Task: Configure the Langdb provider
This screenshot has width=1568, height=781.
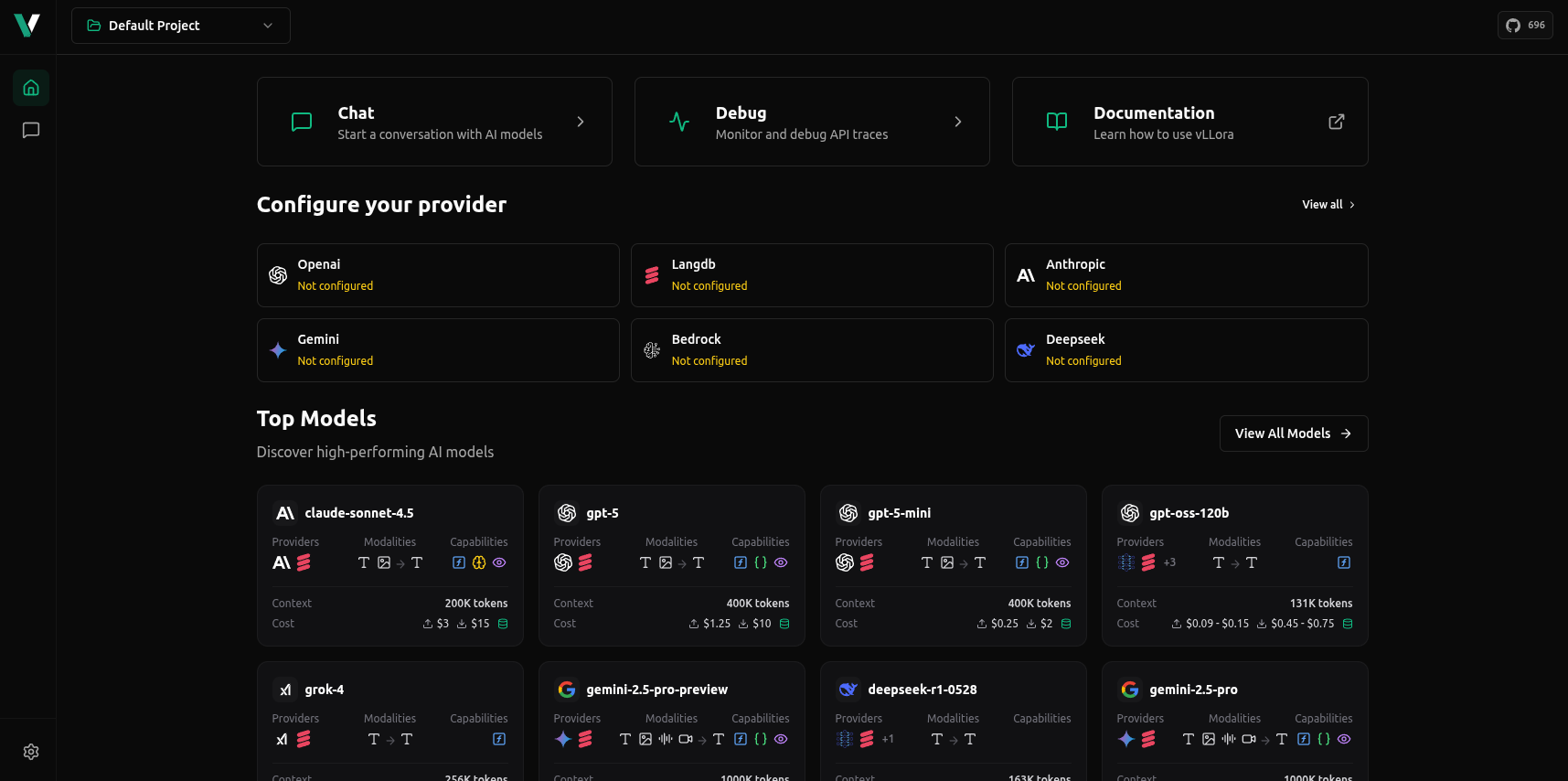Action: click(812, 275)
